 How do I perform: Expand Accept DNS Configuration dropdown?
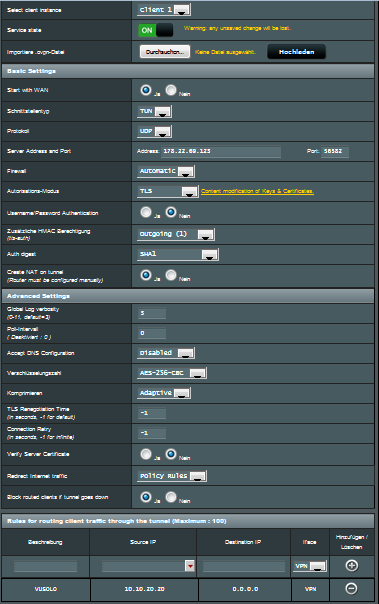pyautogui.click(x=166, y=353)
